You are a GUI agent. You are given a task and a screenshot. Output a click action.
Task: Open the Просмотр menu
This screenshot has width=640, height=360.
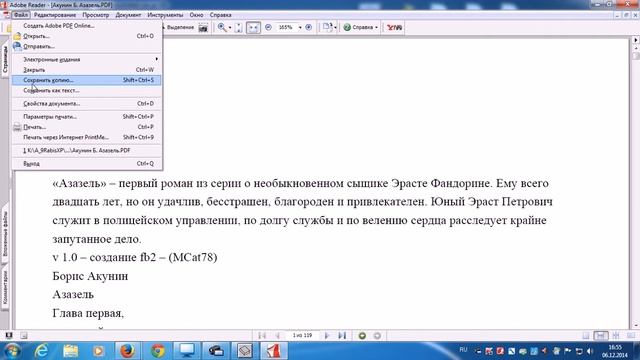coord(96,15)
